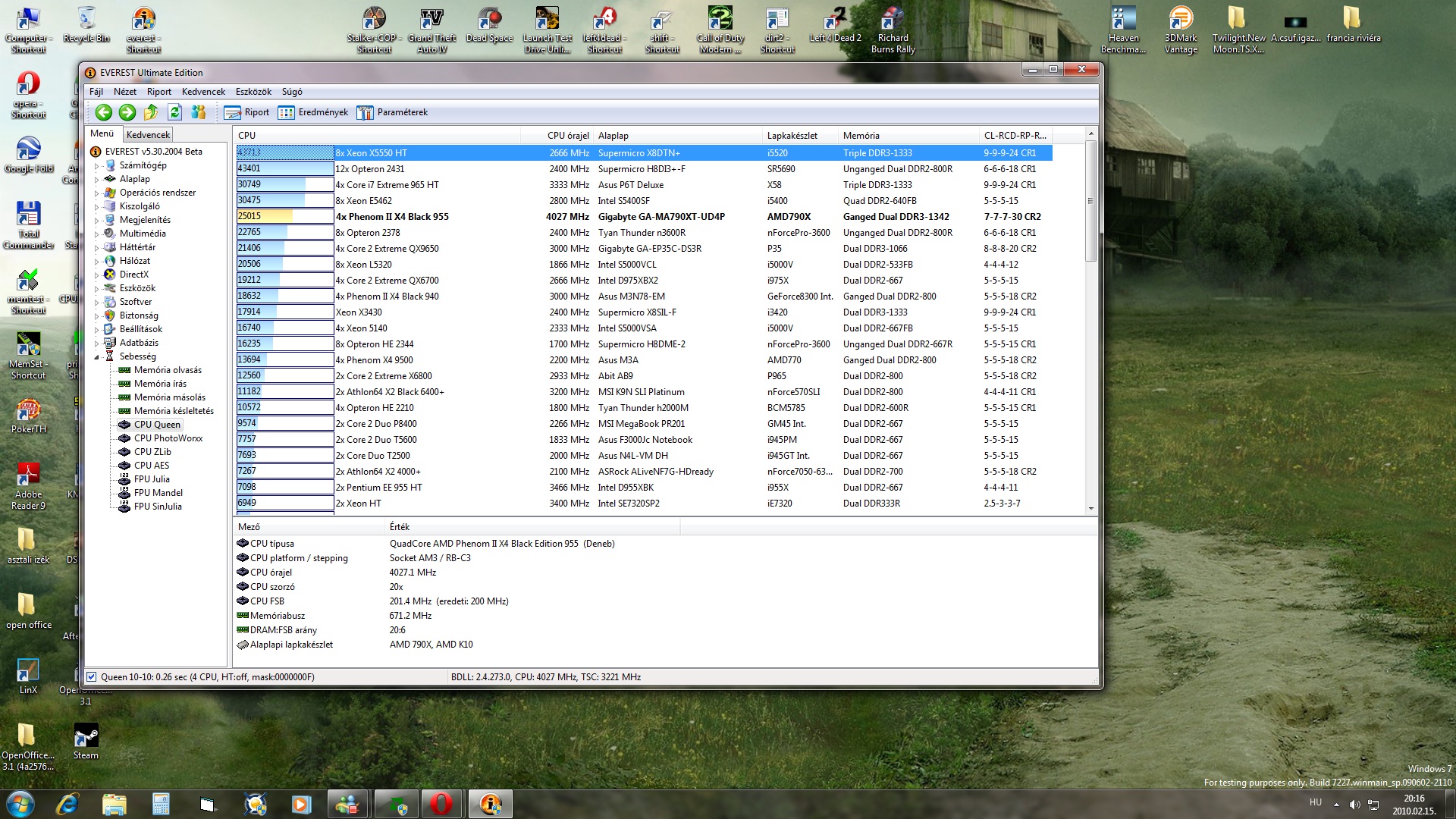This screenshot has height=819, width=1456.
Task: Sort by Alaplap column header
Action: pyautogui.click(x=678, y=136)
